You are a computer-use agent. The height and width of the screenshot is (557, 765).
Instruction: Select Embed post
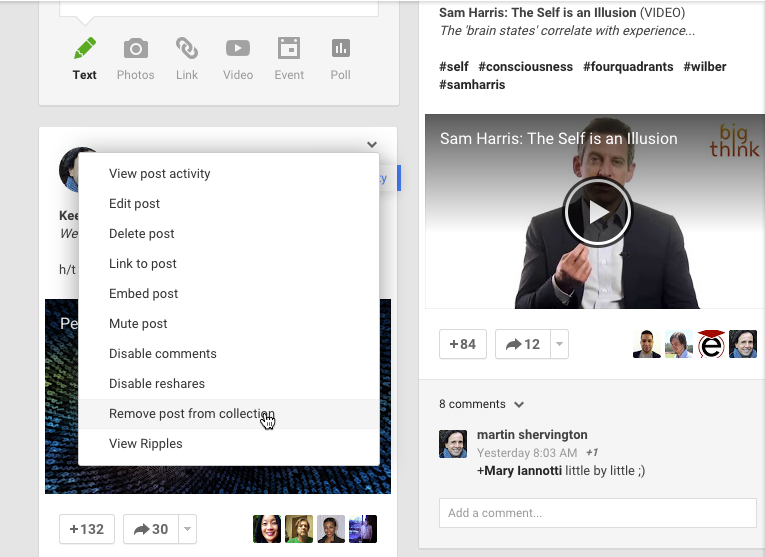[229, 294]
